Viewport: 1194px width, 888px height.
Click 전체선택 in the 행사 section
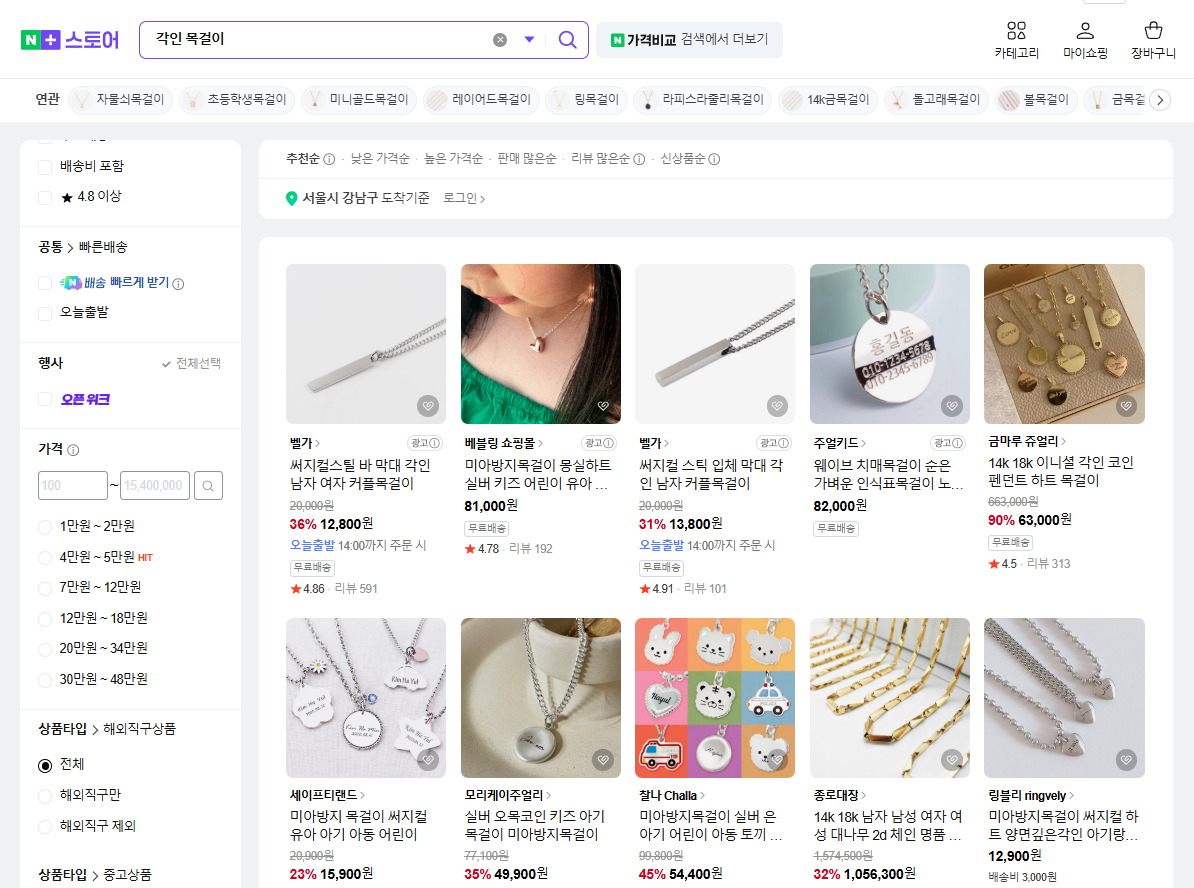click(x=191, y=363)
